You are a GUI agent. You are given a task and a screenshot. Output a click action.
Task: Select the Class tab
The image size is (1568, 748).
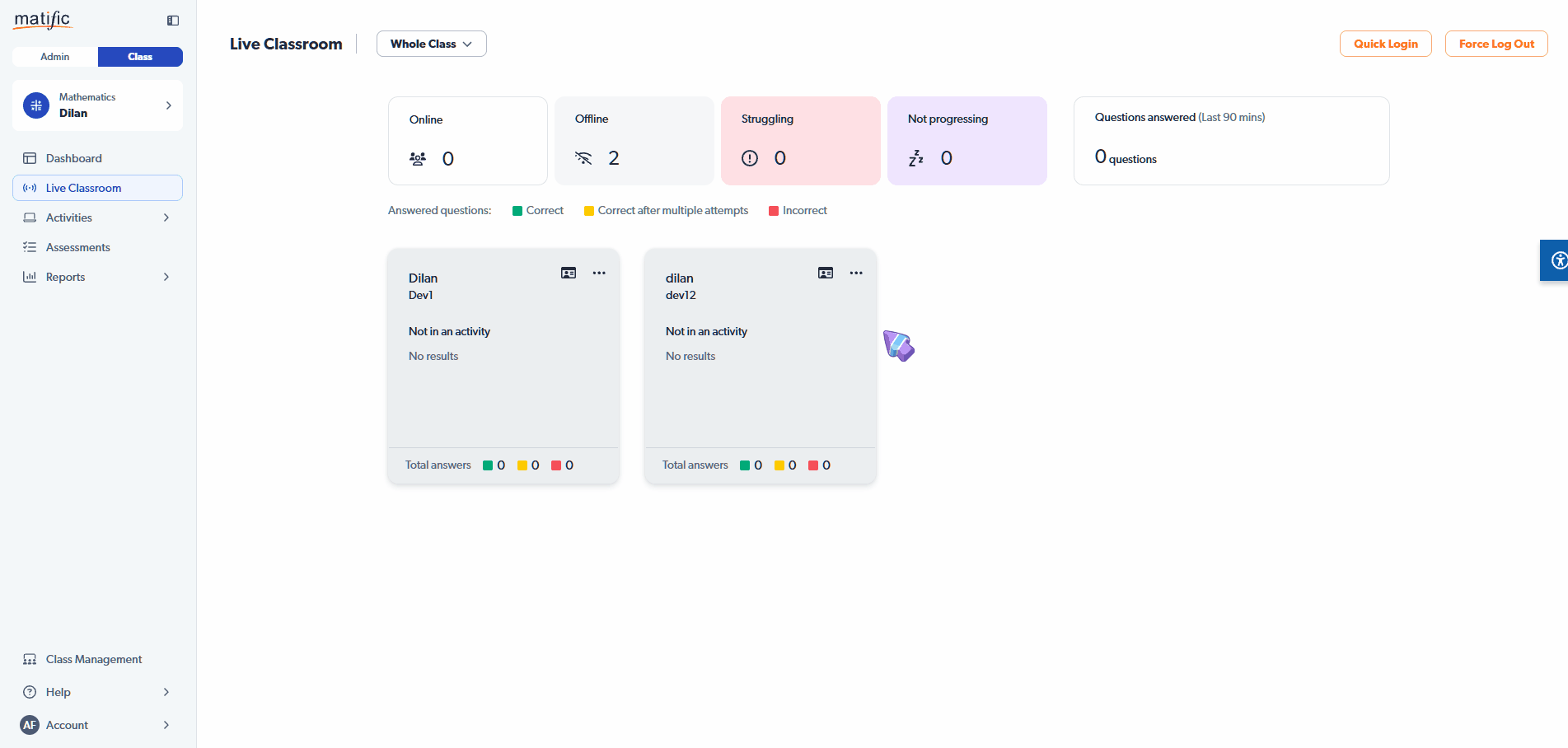(140, 57)
